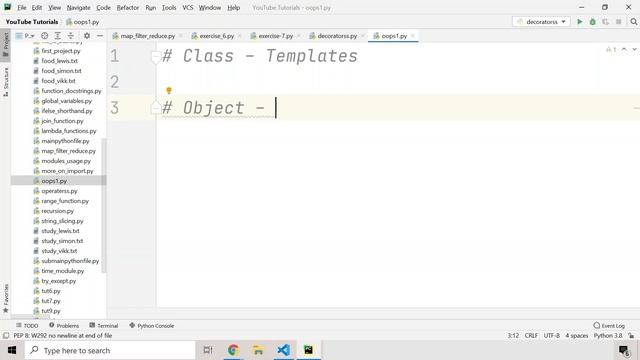The height and width of the screenshot is (360, 640).
Task: Open File Explorer from the taskbar
Action: (x=258, y=350)
